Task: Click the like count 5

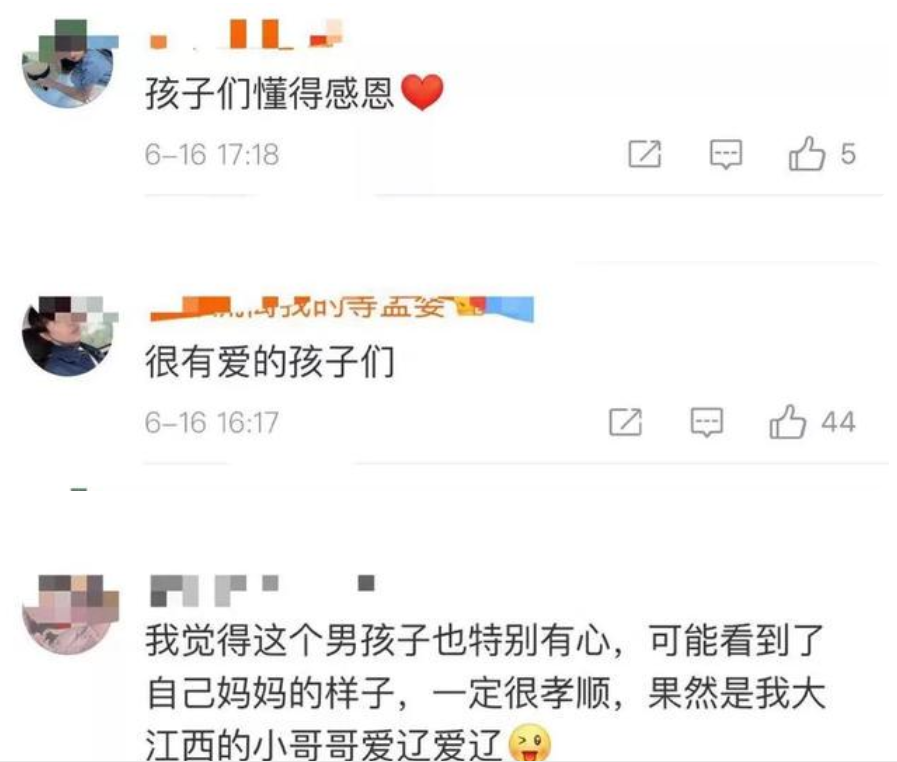Action: tap(848, 154)
